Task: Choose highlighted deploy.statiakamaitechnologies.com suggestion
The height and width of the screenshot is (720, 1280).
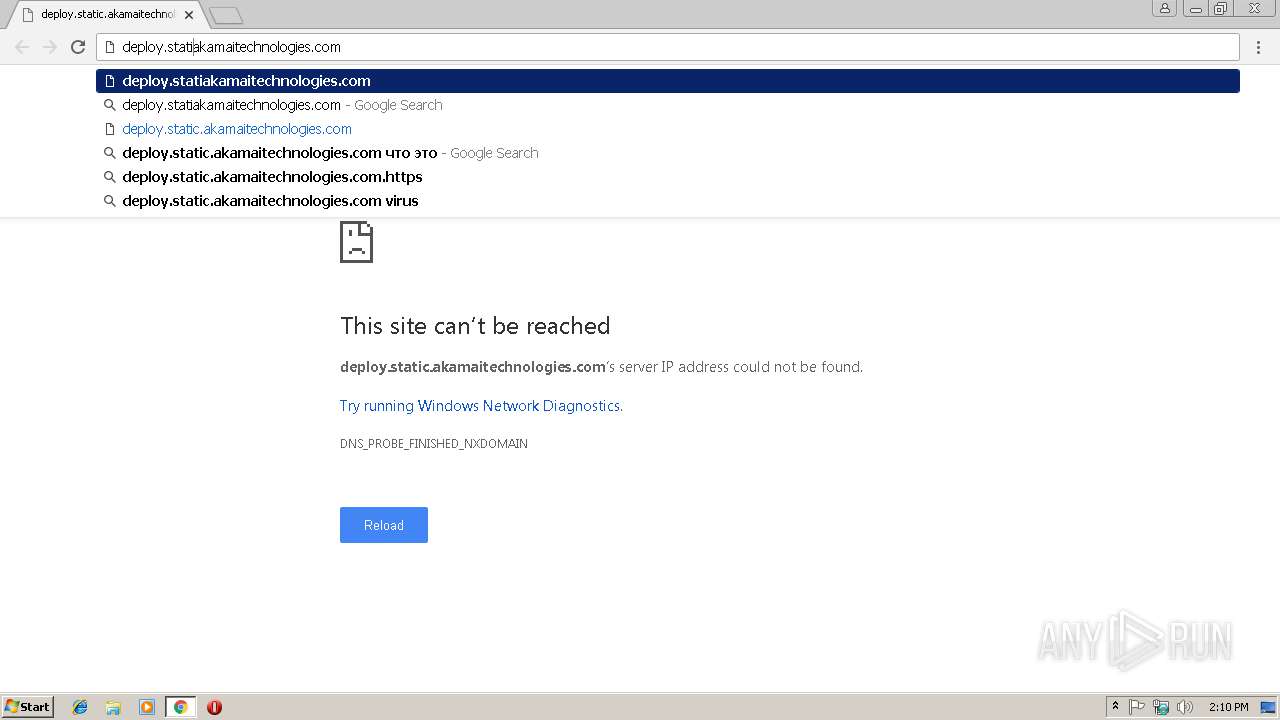Action: click(x=668, y=81)
